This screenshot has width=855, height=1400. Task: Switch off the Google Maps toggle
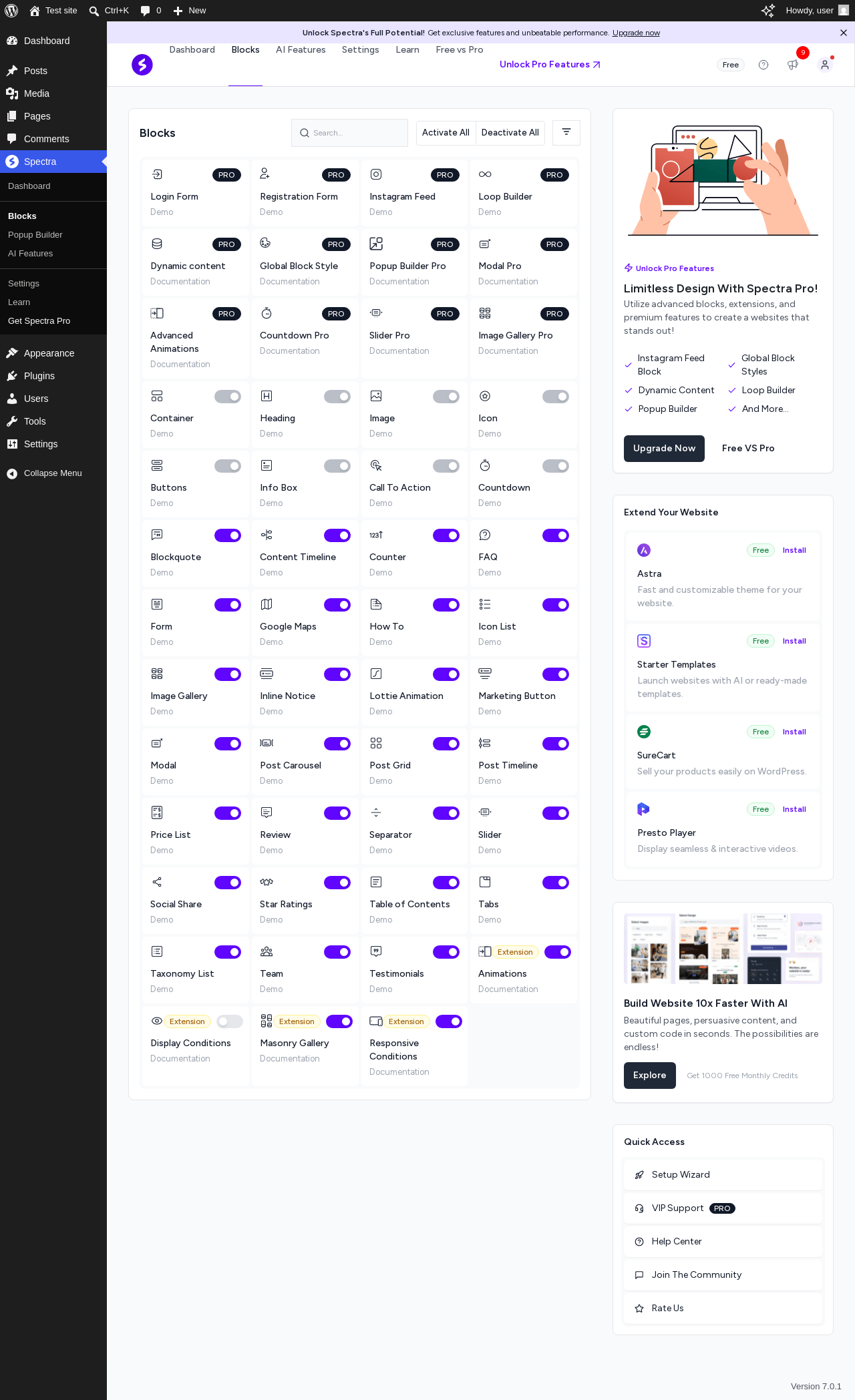(337, 605)
